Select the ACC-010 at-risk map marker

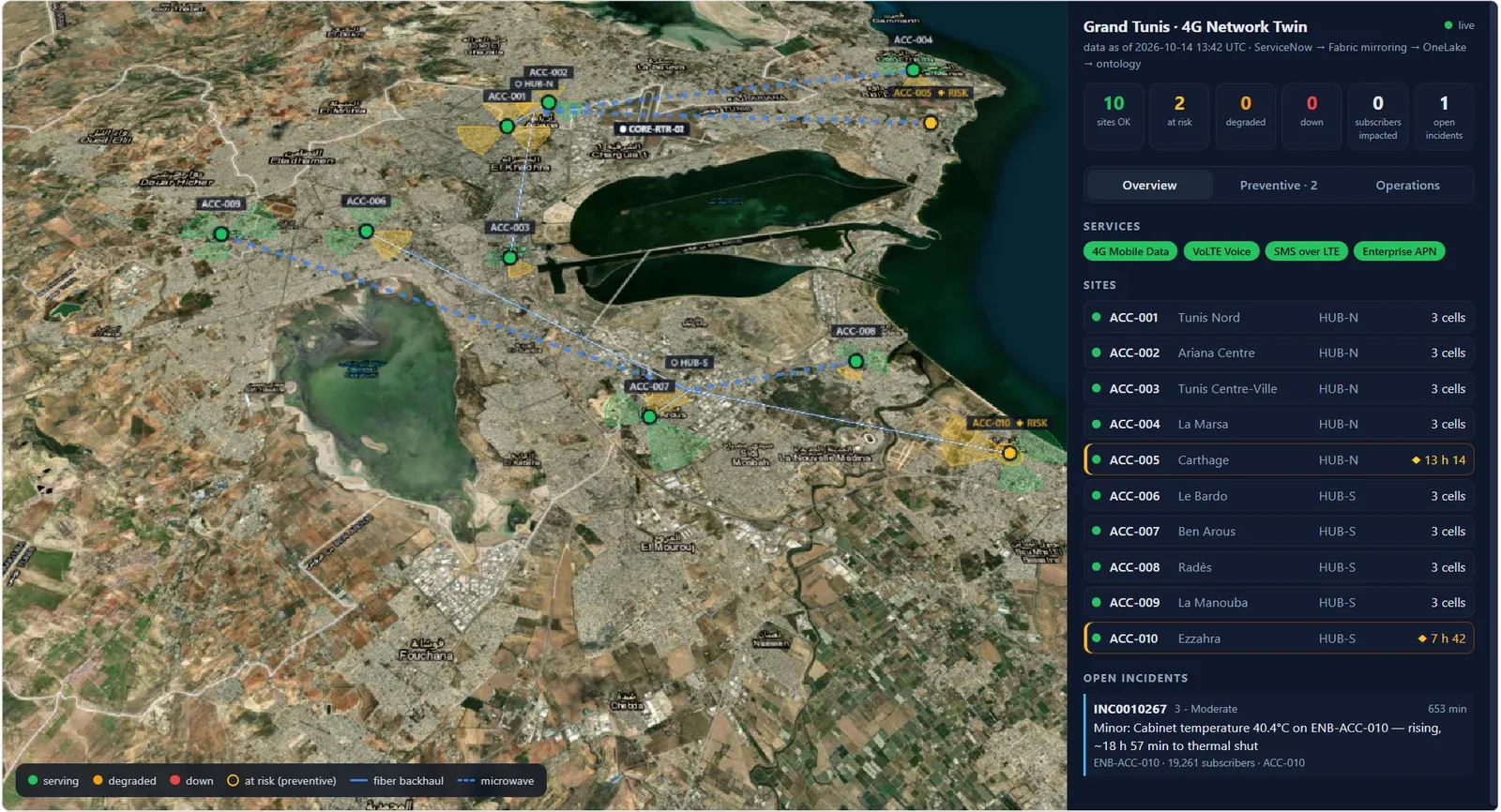1010,454
